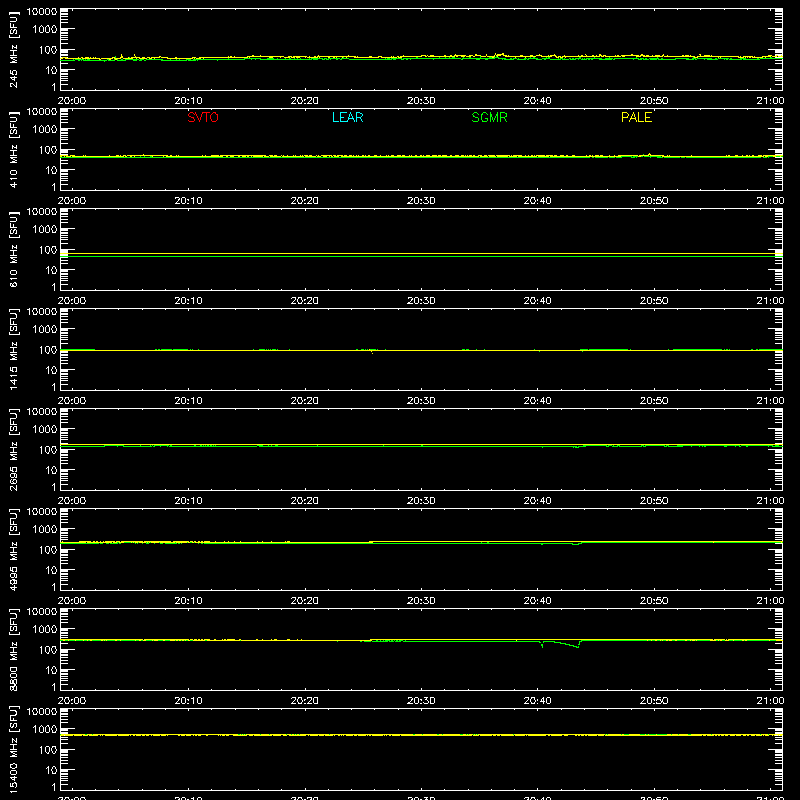Click 20:50 tick below the 2695 MHz plot

pos(654,501)
